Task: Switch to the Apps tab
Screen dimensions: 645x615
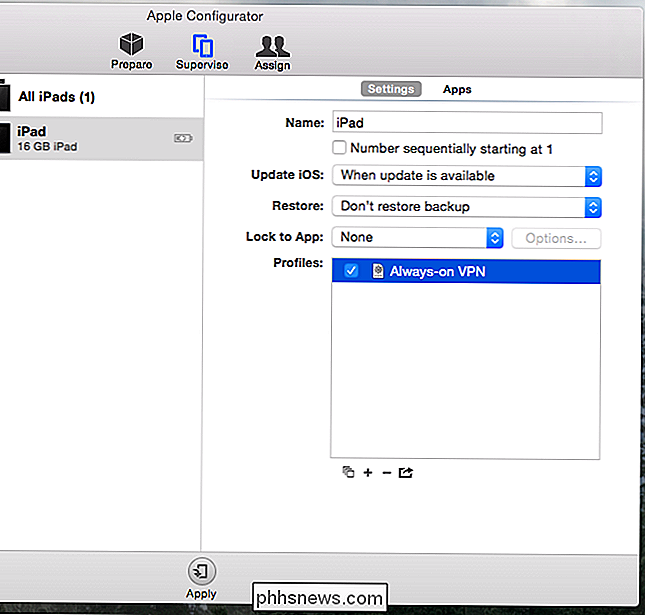Action: (457, 89)
